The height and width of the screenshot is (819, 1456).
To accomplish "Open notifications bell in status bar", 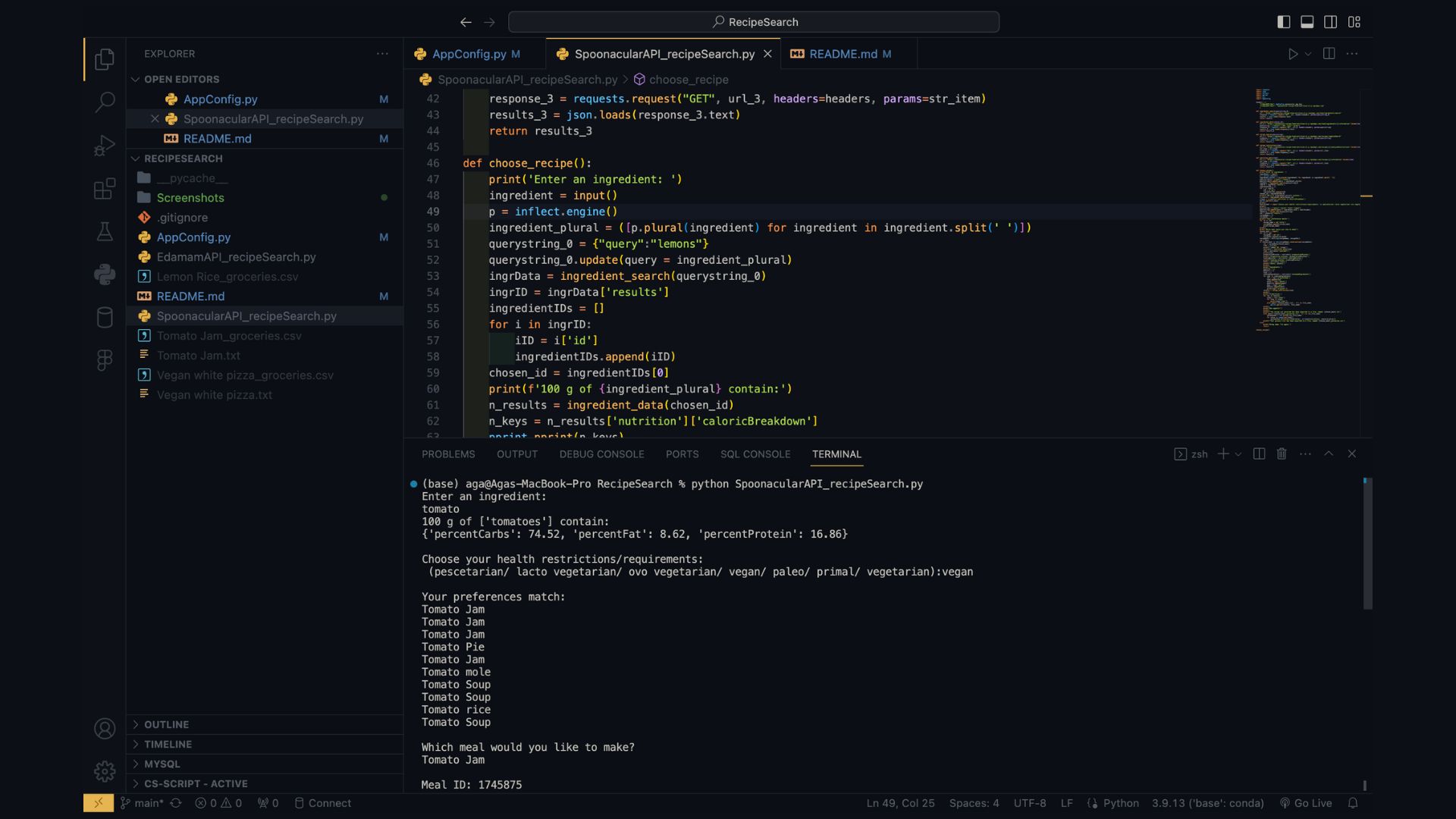I will pos(1353,803).
